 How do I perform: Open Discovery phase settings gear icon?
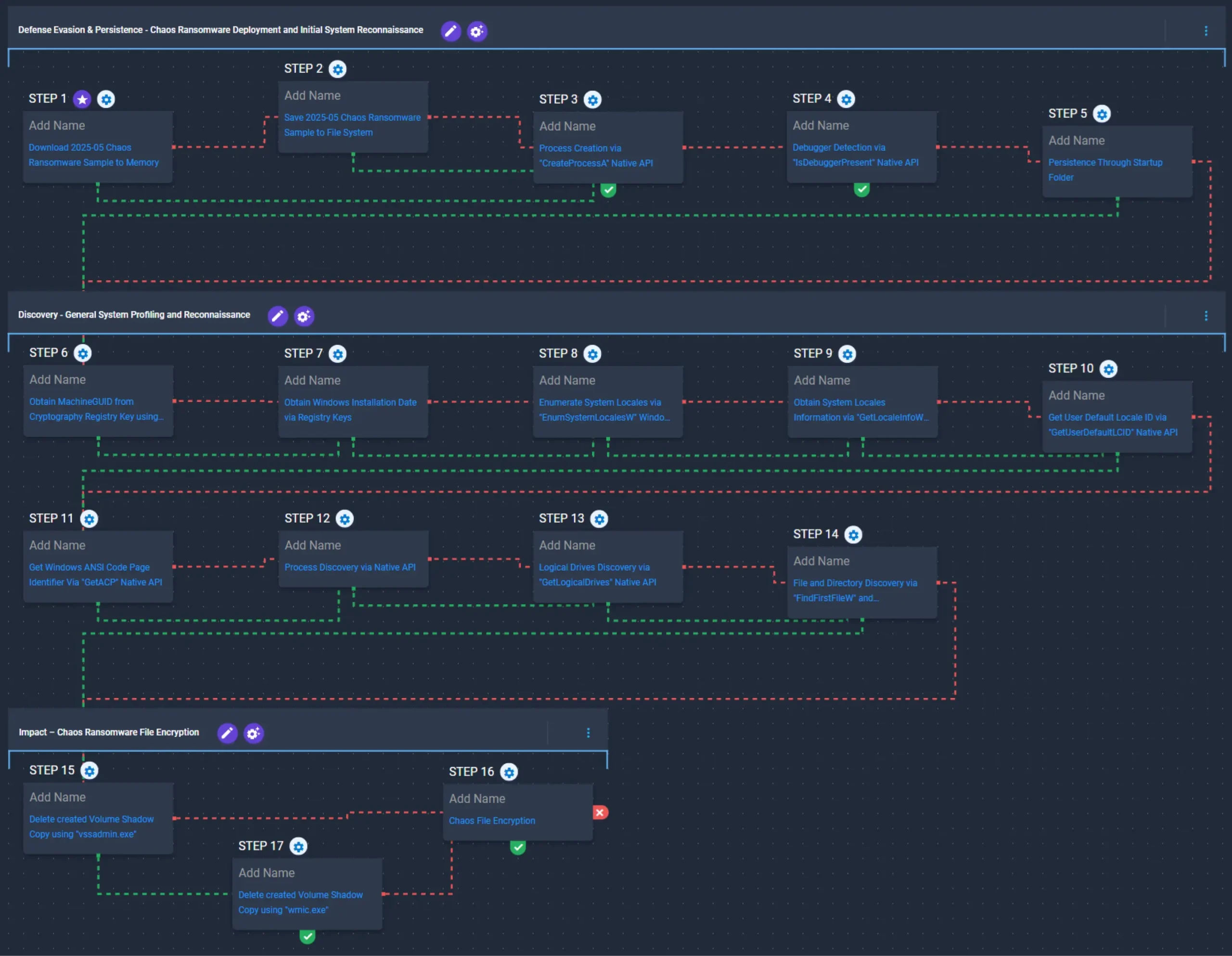[x=304, y=316]
